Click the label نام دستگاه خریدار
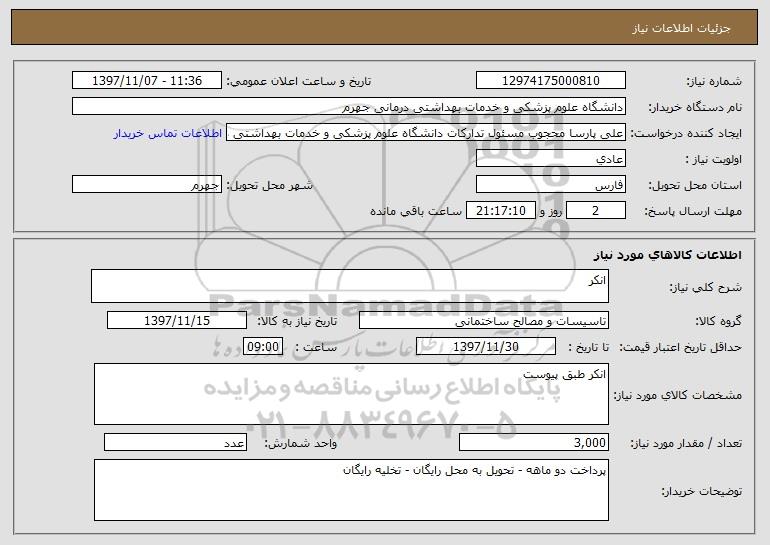 pos(695,108)
